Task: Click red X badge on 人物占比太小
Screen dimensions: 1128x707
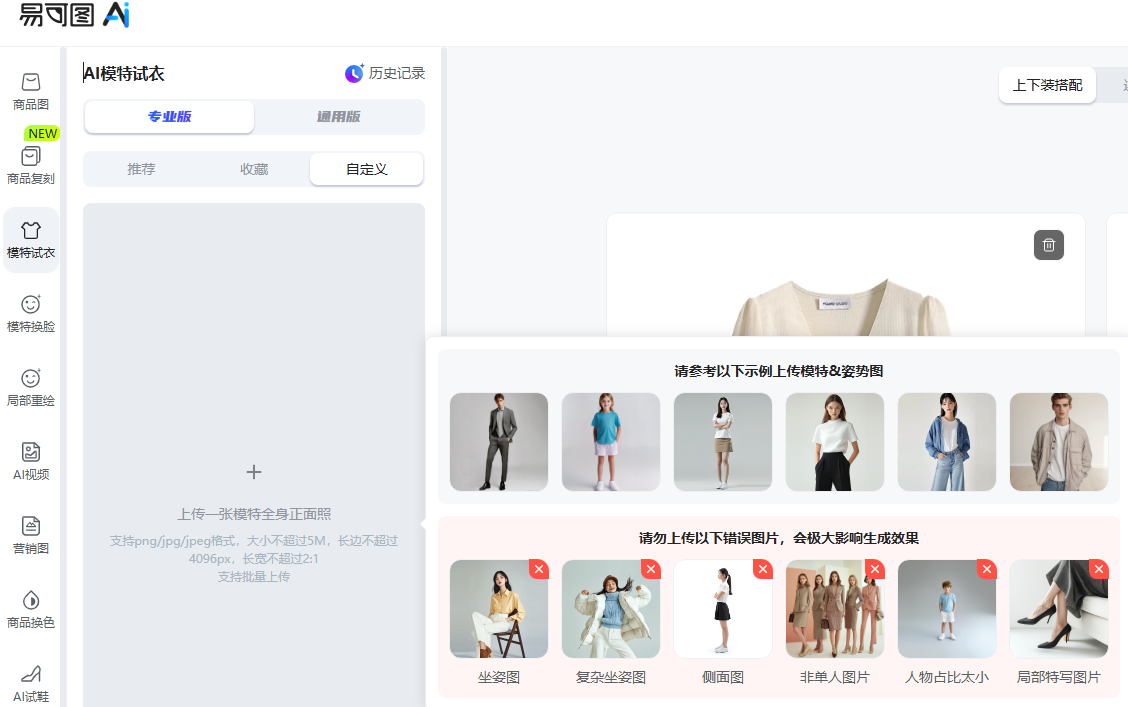Action: tap(987, 569)
